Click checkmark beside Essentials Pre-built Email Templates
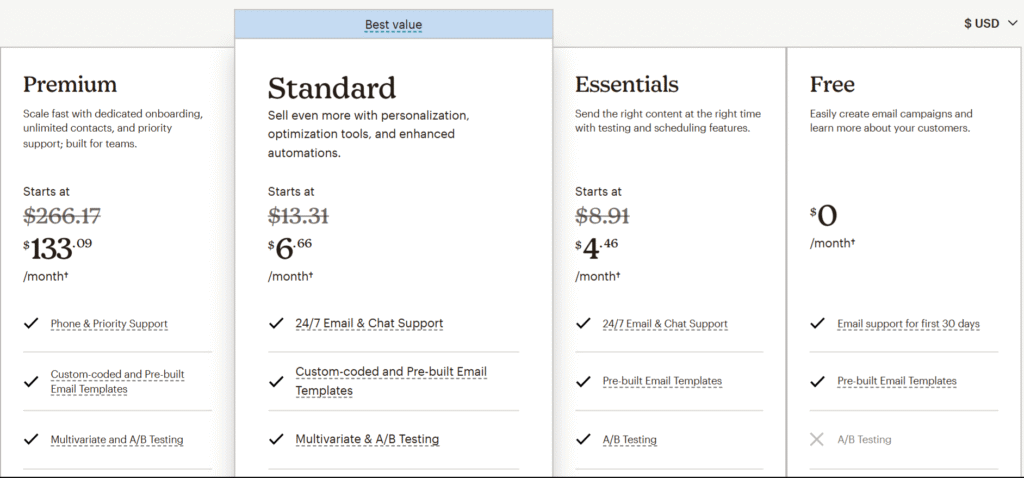Screen dimensions: 1024x478 [583, 381]
